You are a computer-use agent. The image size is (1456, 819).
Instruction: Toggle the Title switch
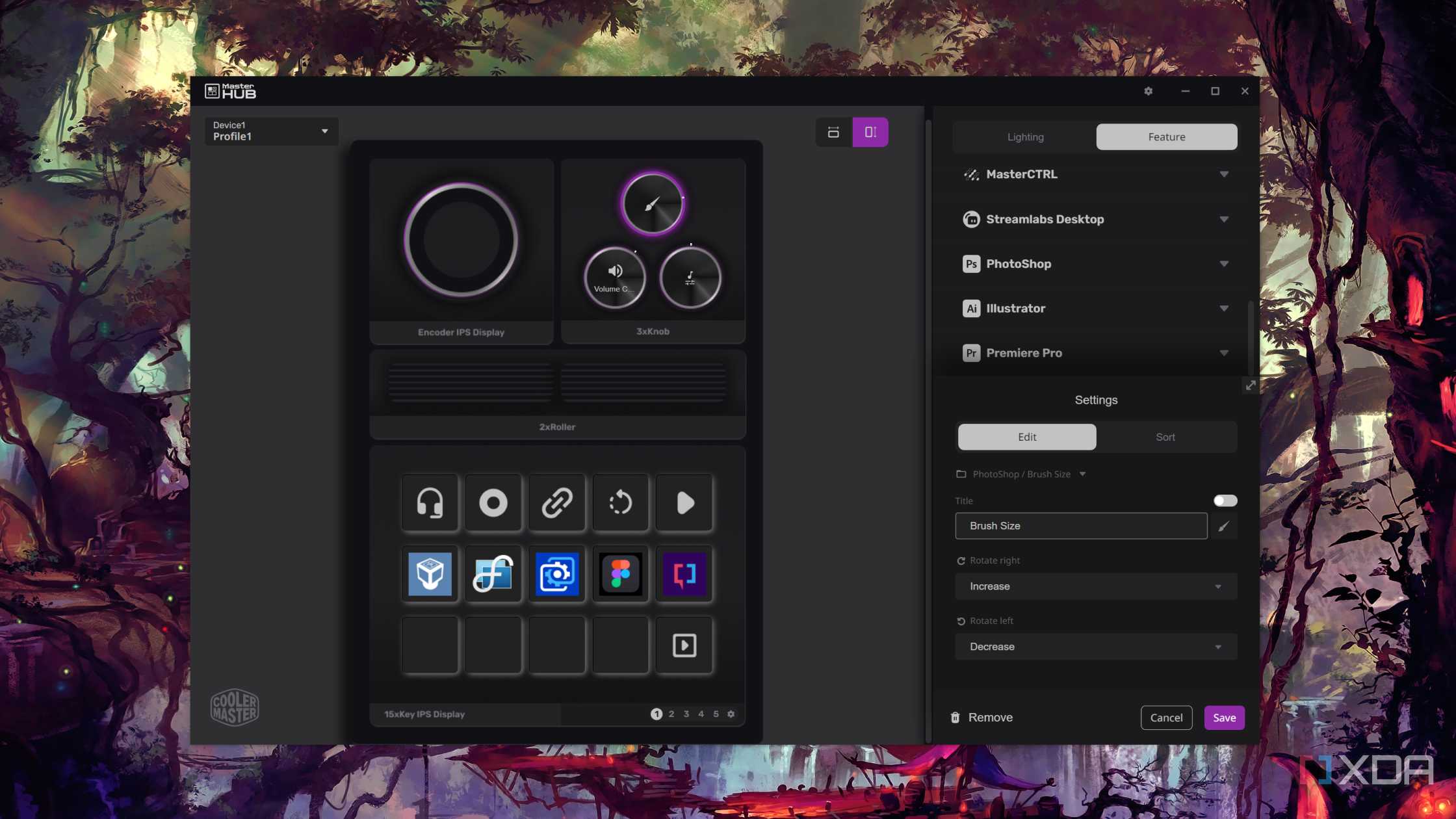click(x=1225, y=500)
